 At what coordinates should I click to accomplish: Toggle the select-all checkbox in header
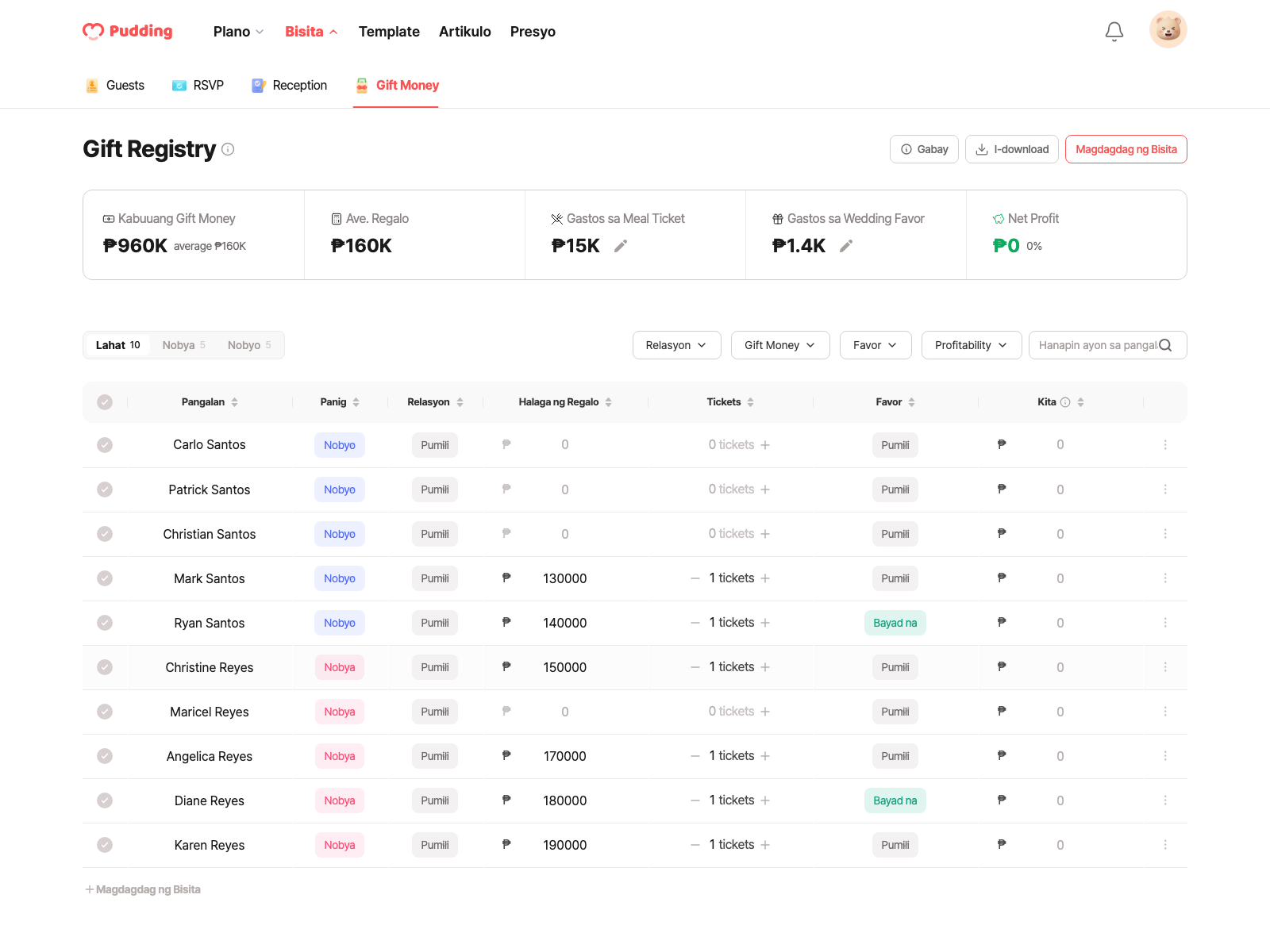click(105, 402)
